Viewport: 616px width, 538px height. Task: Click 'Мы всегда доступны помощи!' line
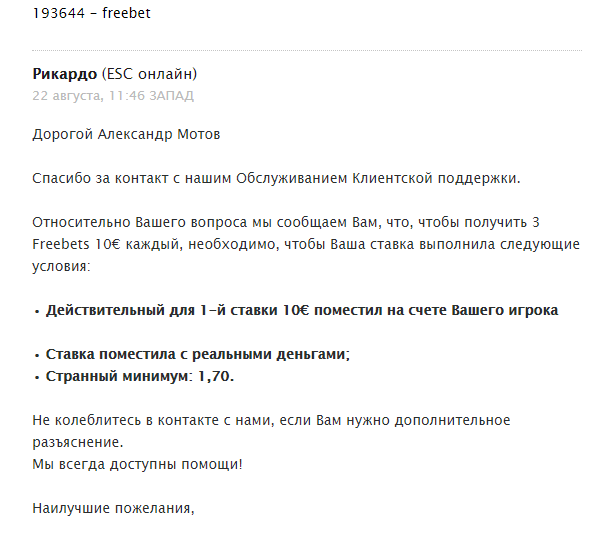click(138, 465)
